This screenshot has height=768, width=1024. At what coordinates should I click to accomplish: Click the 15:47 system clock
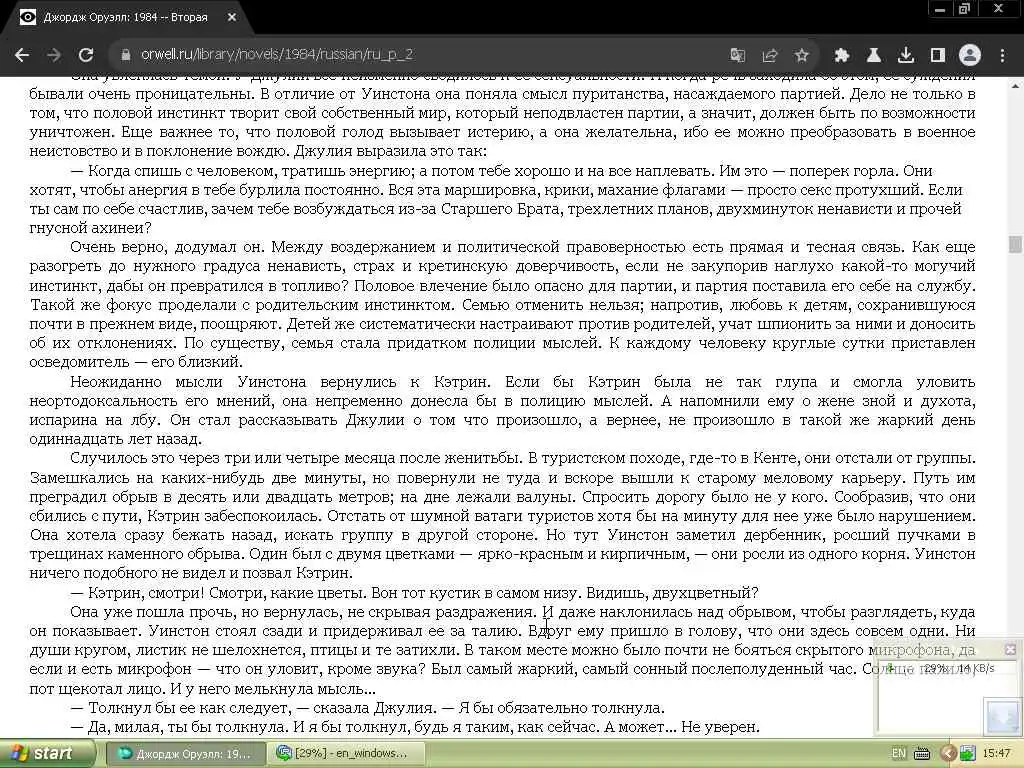pyautogui.click(x=997, y=753)
